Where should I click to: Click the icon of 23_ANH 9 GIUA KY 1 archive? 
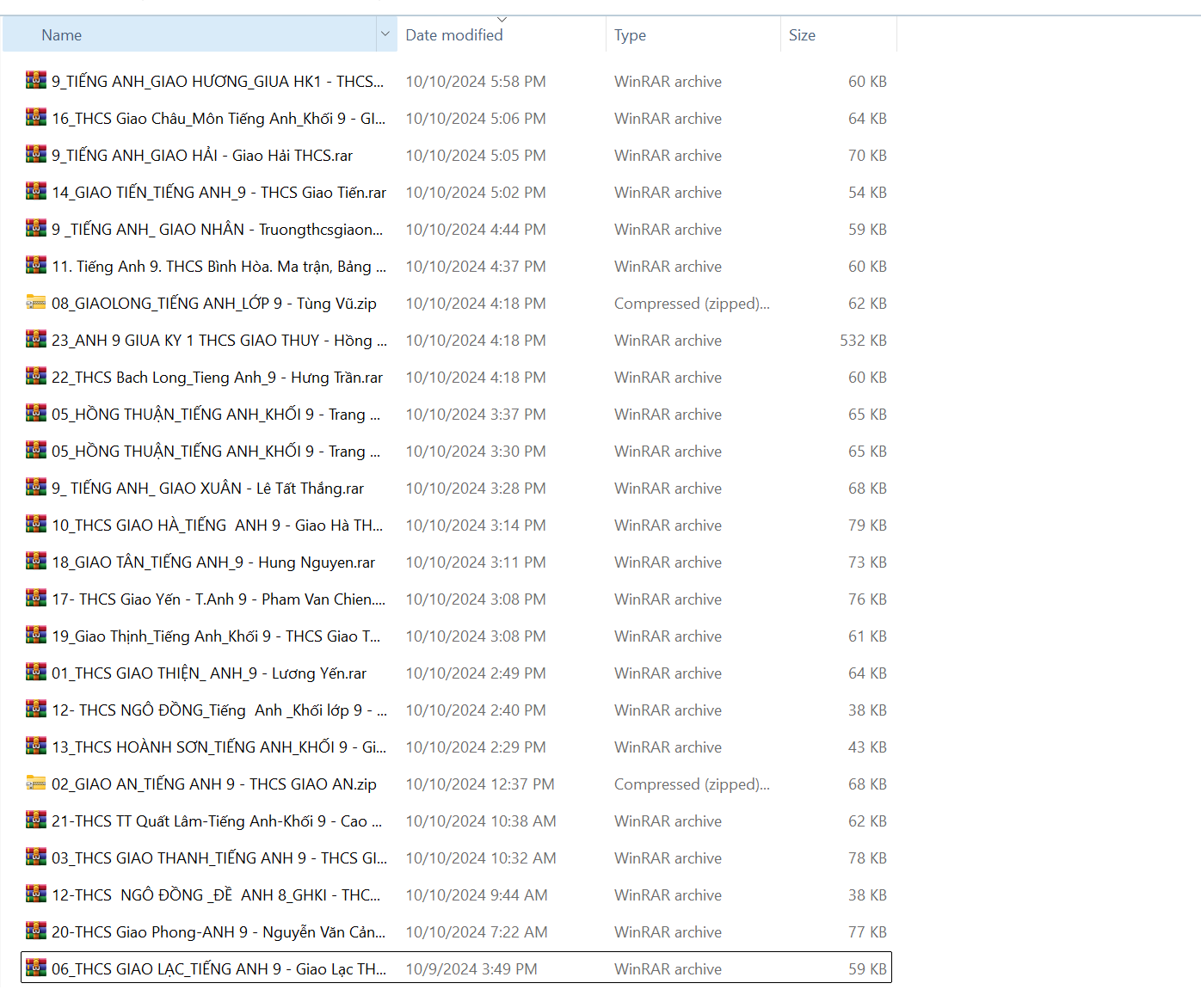click(36, 339)
